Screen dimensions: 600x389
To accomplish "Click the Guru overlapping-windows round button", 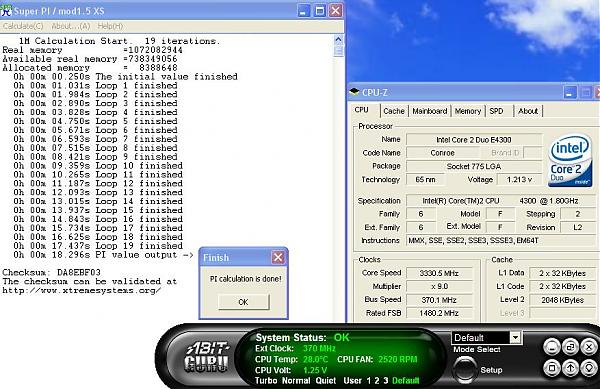I will [x=570, y=347].
